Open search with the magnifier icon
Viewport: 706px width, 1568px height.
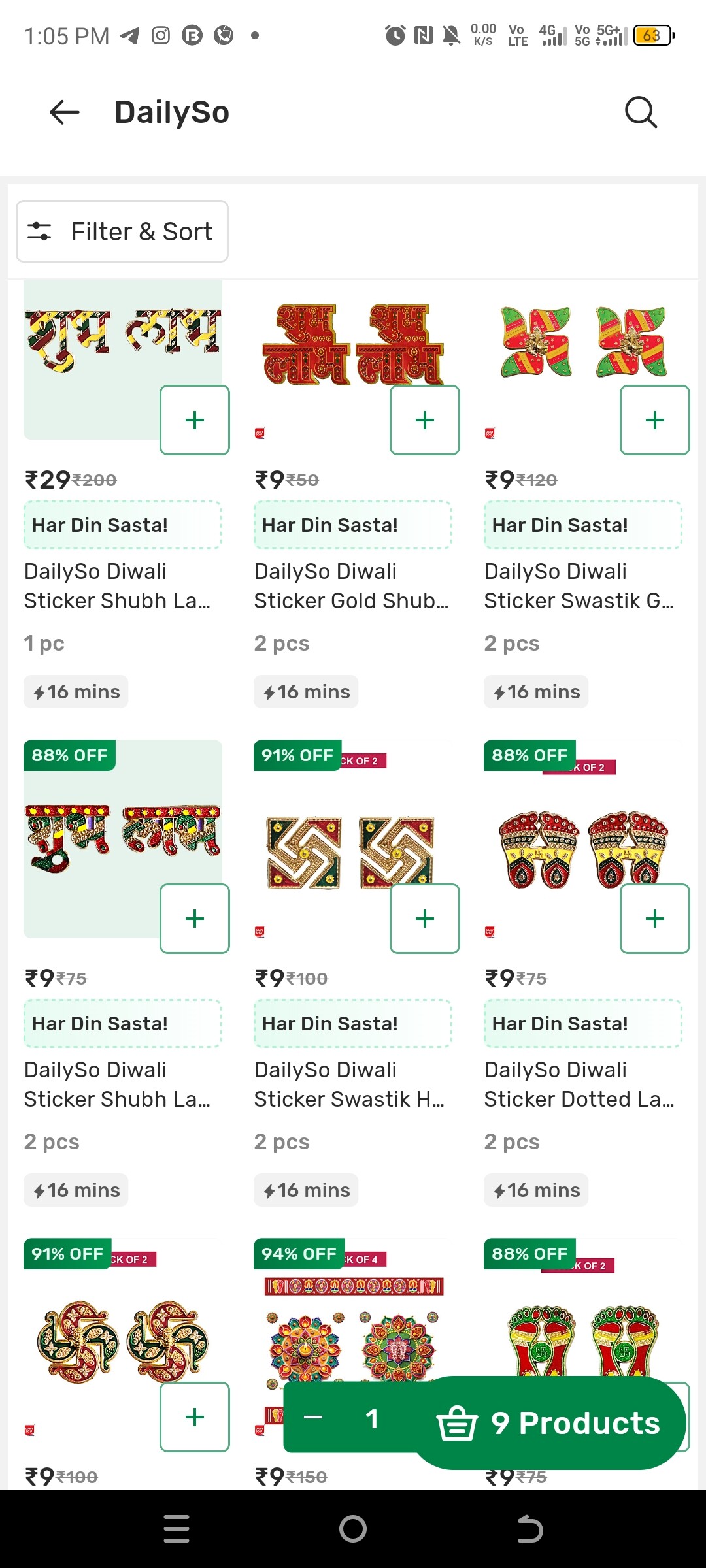tap(640, 112)
